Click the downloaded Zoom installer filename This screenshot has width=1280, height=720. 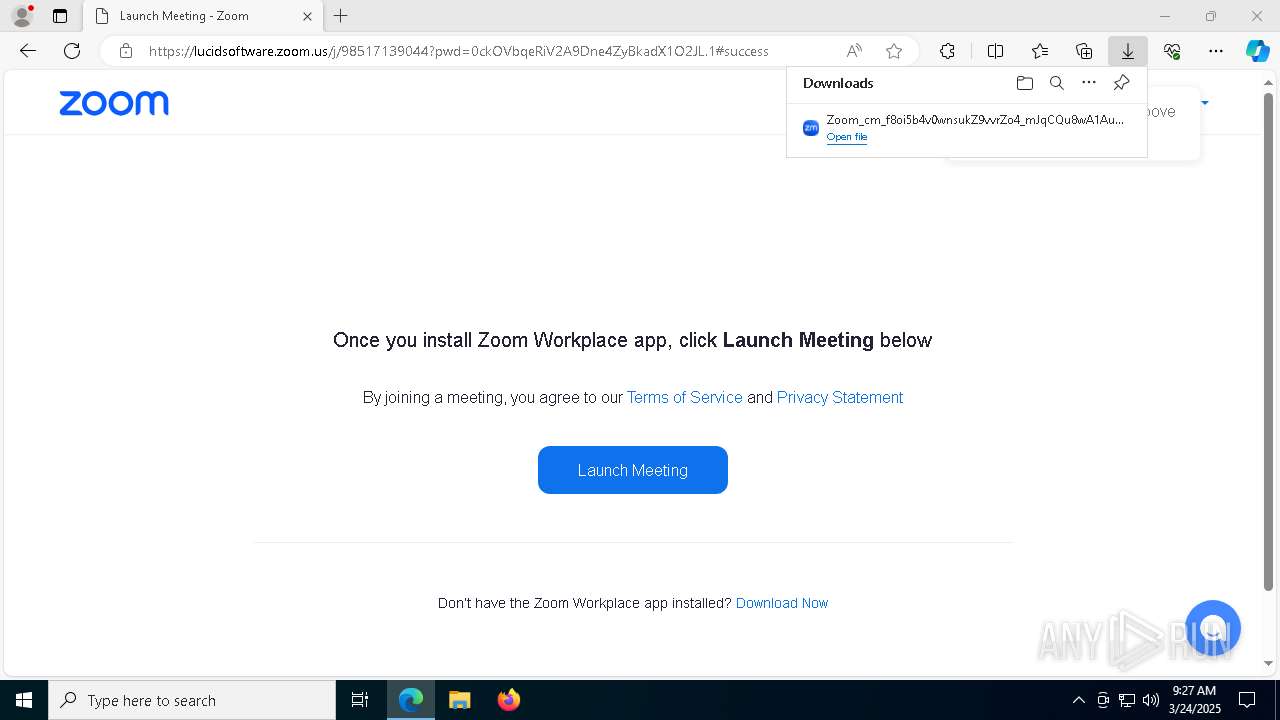[x=975, y=120]
